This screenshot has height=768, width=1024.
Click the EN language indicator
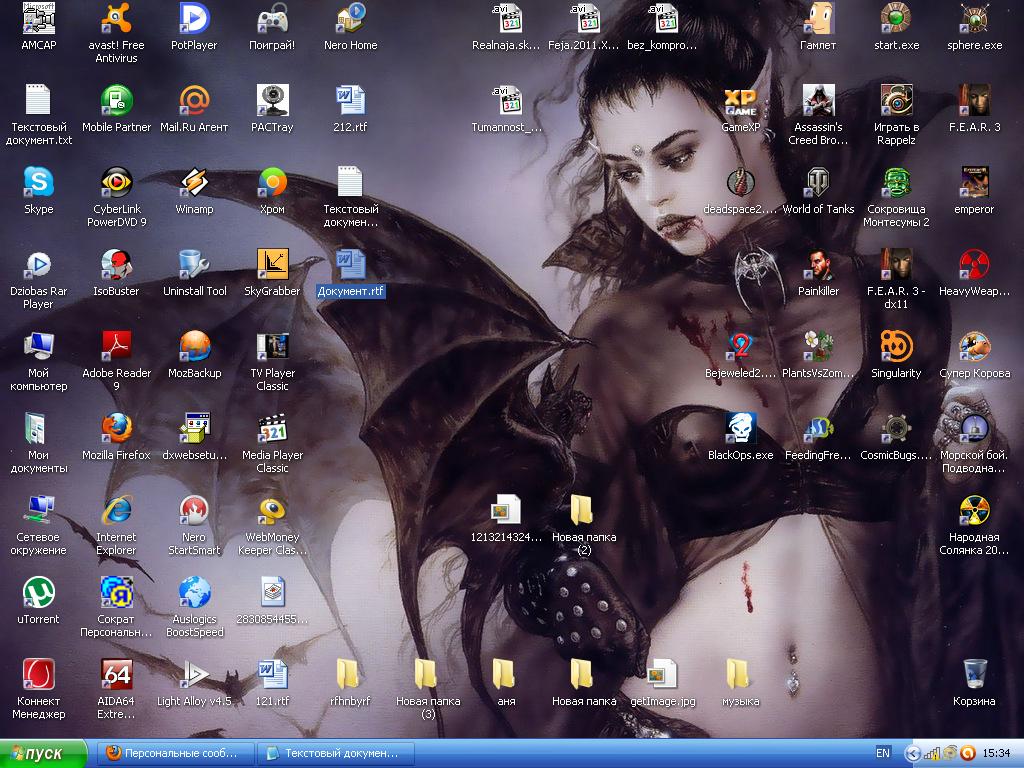[882, 753]
